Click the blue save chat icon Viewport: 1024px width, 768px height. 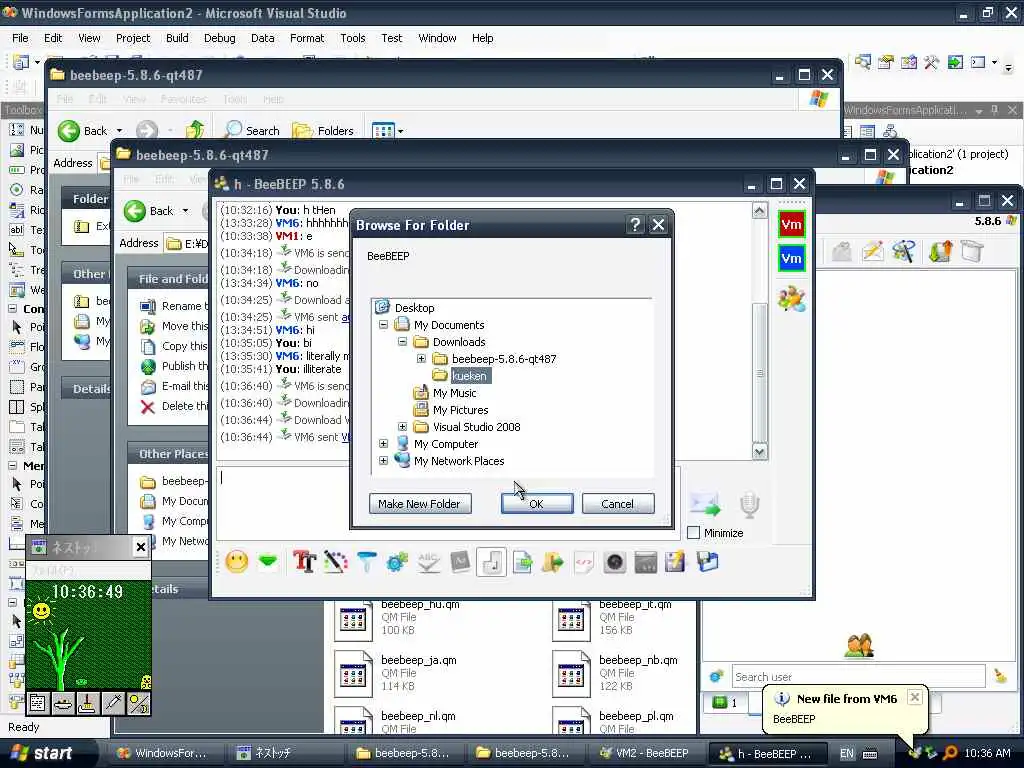click(707, 562)
